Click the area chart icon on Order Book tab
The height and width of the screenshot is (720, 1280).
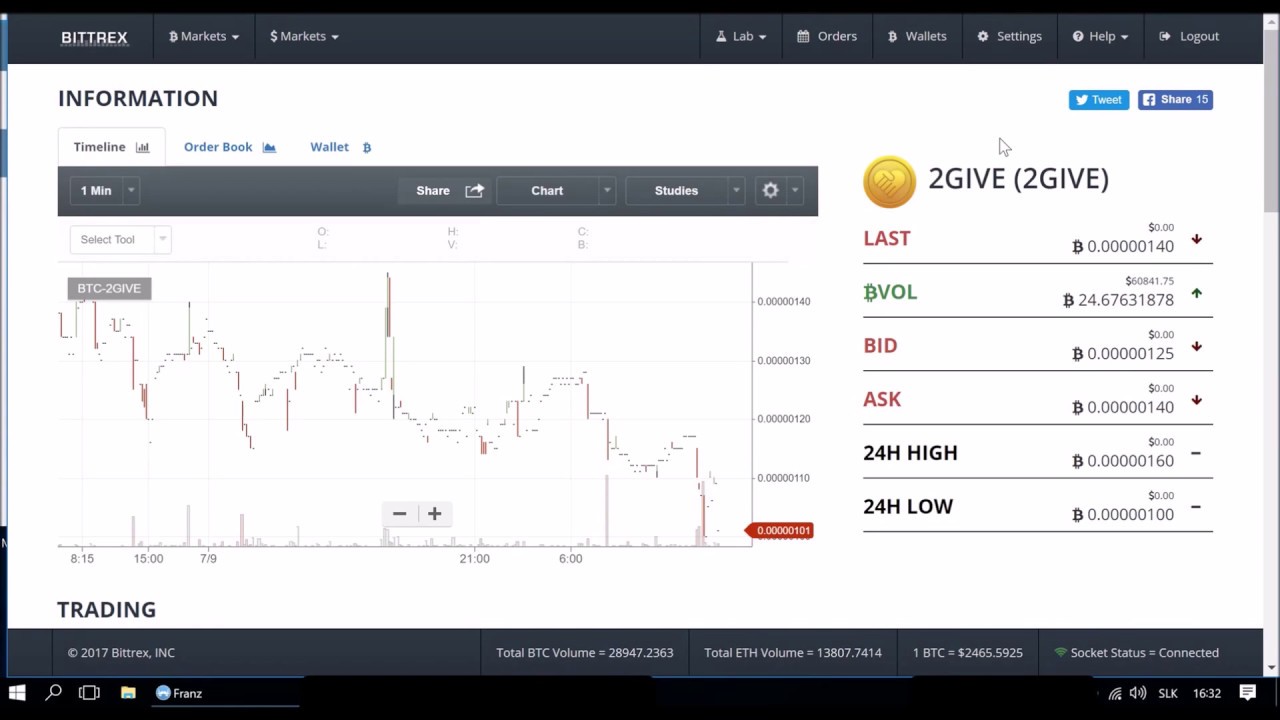point(269,147)
